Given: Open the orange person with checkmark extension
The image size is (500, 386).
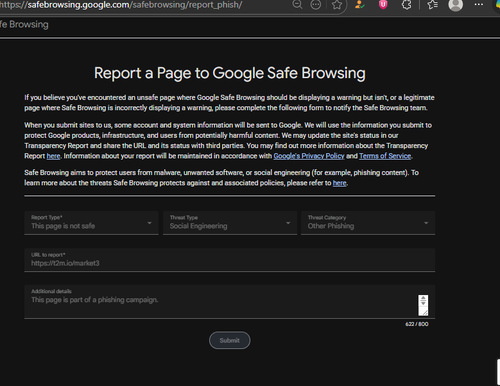Looking at the screenshot, I should pyautogui.click(x=360, y=4).
